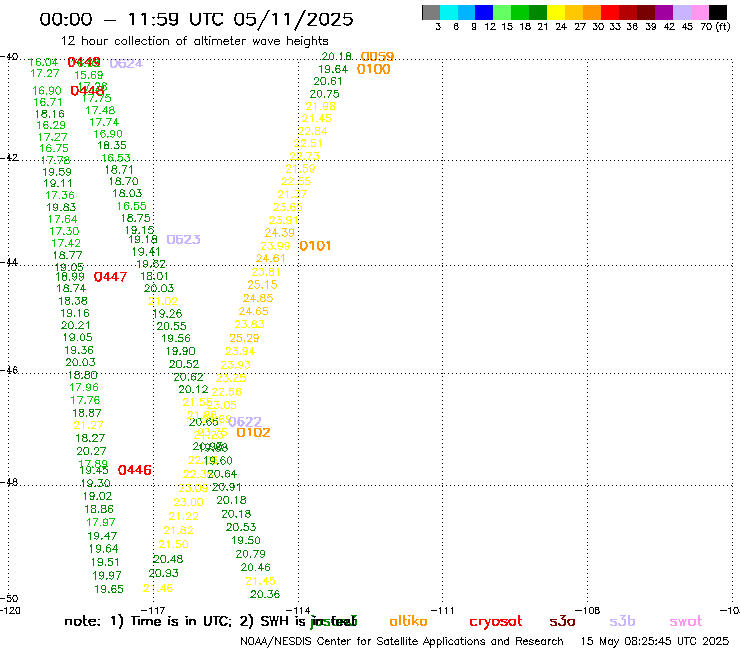Click the 15 May 08:25:45 UTC timestamp
The image size is (740, 650).
tap(655, 641)
